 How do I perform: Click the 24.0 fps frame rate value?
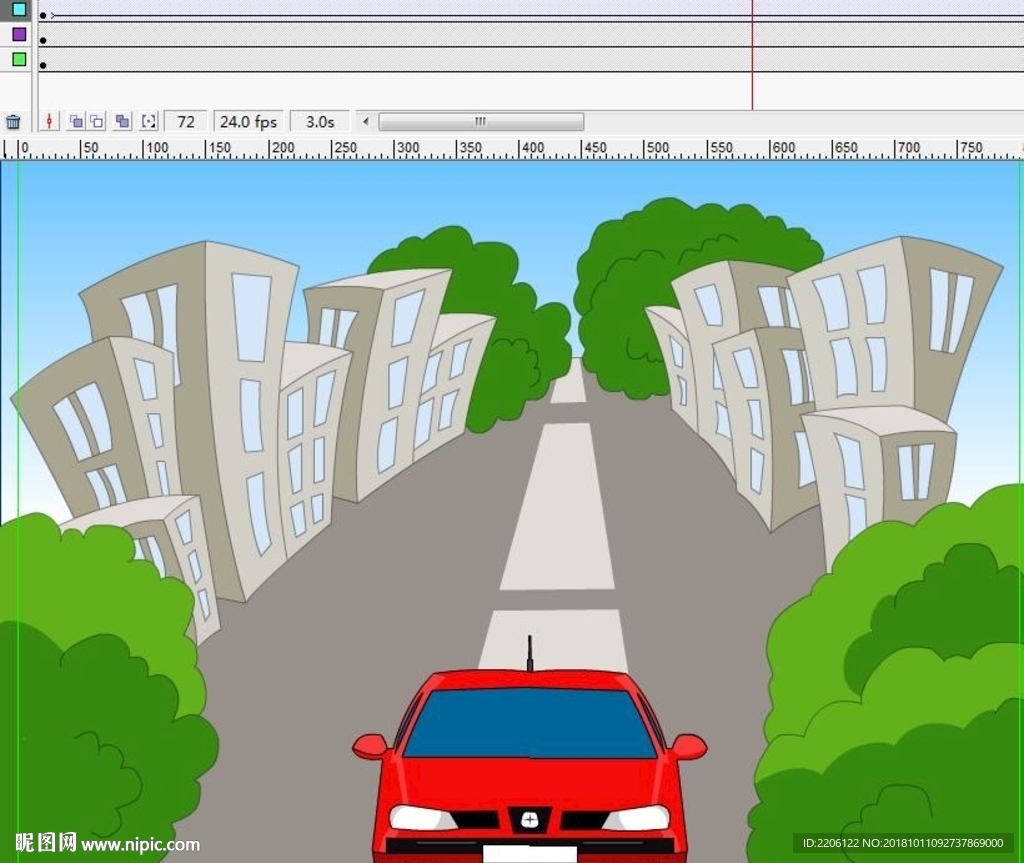click(248, 122)
